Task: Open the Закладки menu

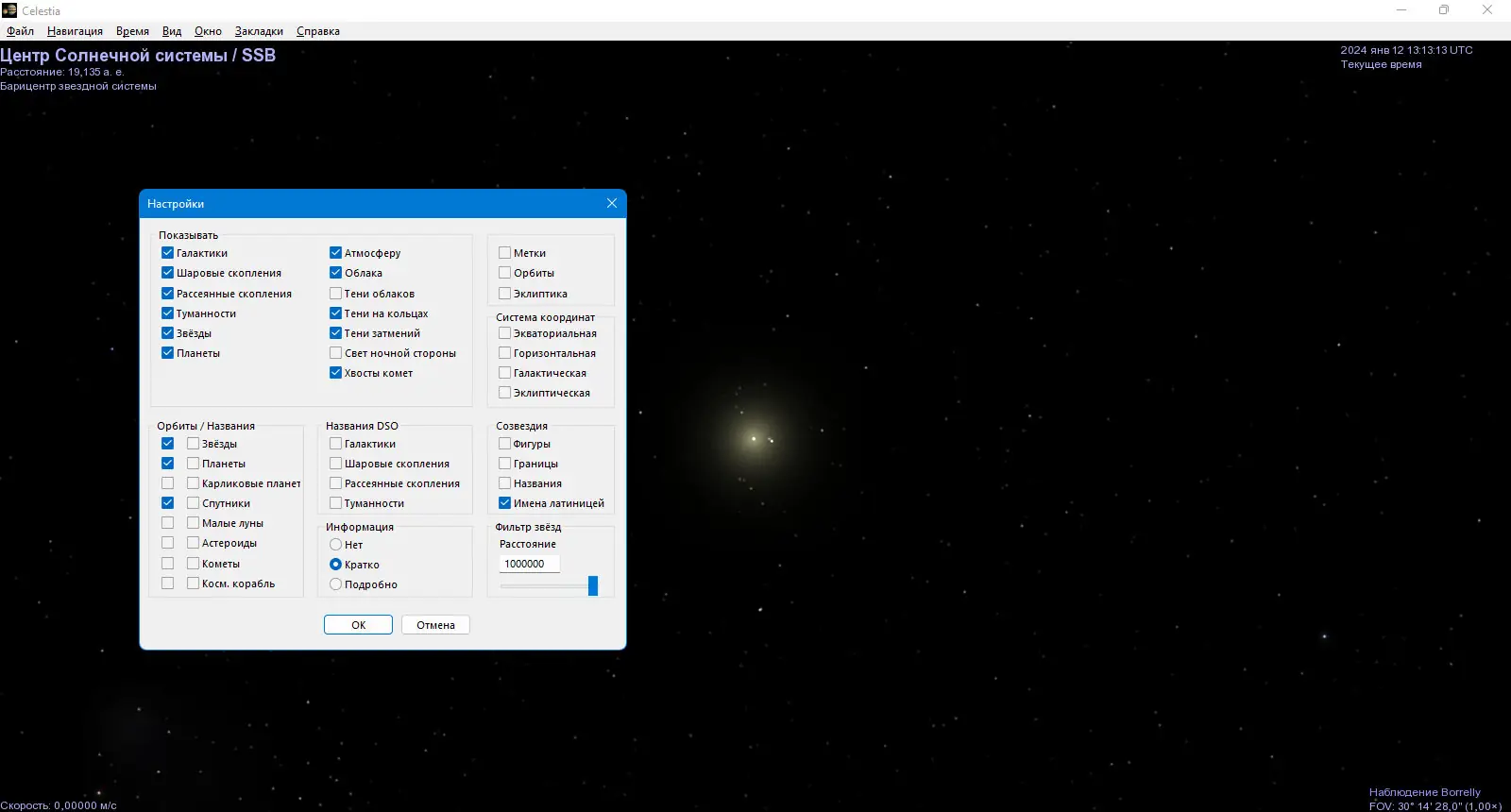Action: tap(259, 31)
